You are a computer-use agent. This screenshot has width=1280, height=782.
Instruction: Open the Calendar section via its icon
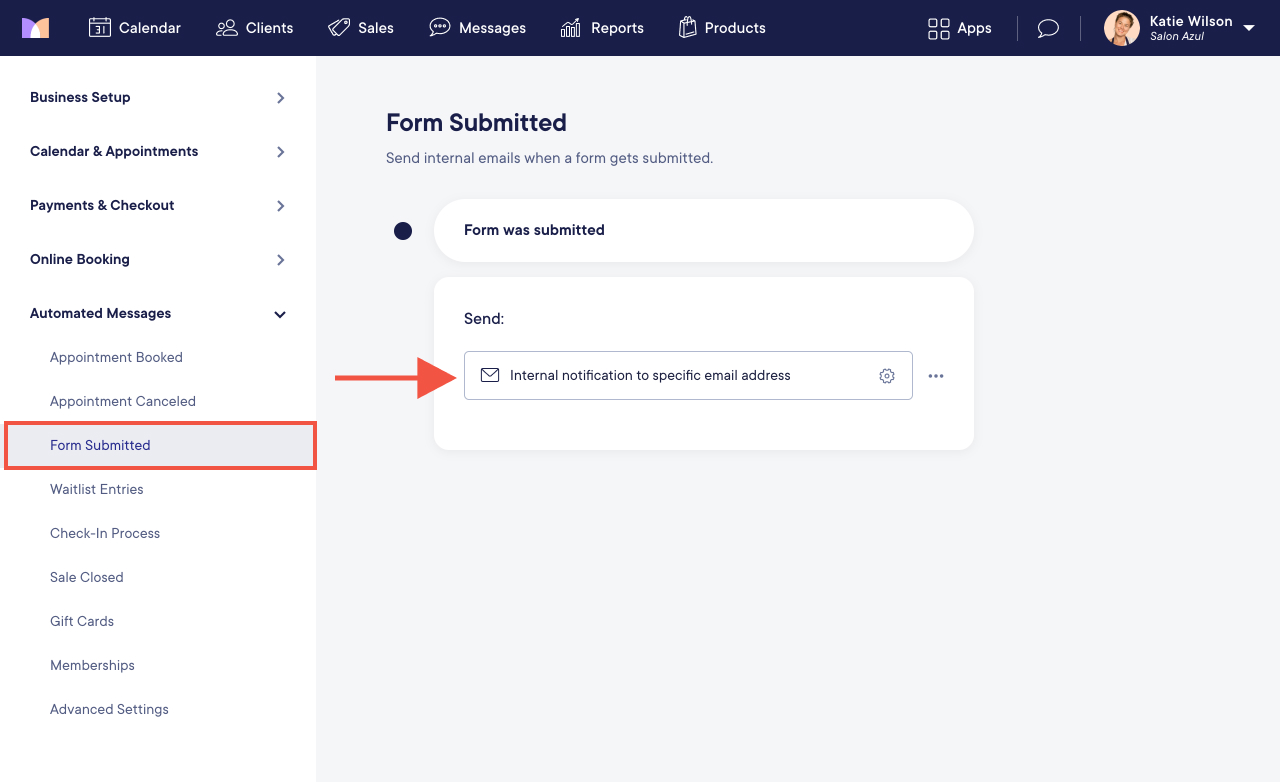tap(100, 28)
